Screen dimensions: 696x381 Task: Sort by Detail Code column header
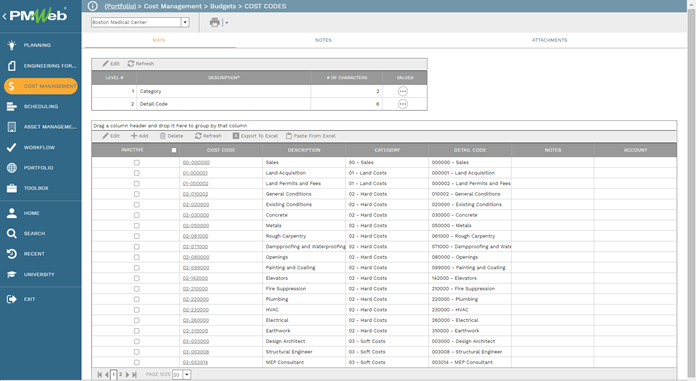point(470,150)
